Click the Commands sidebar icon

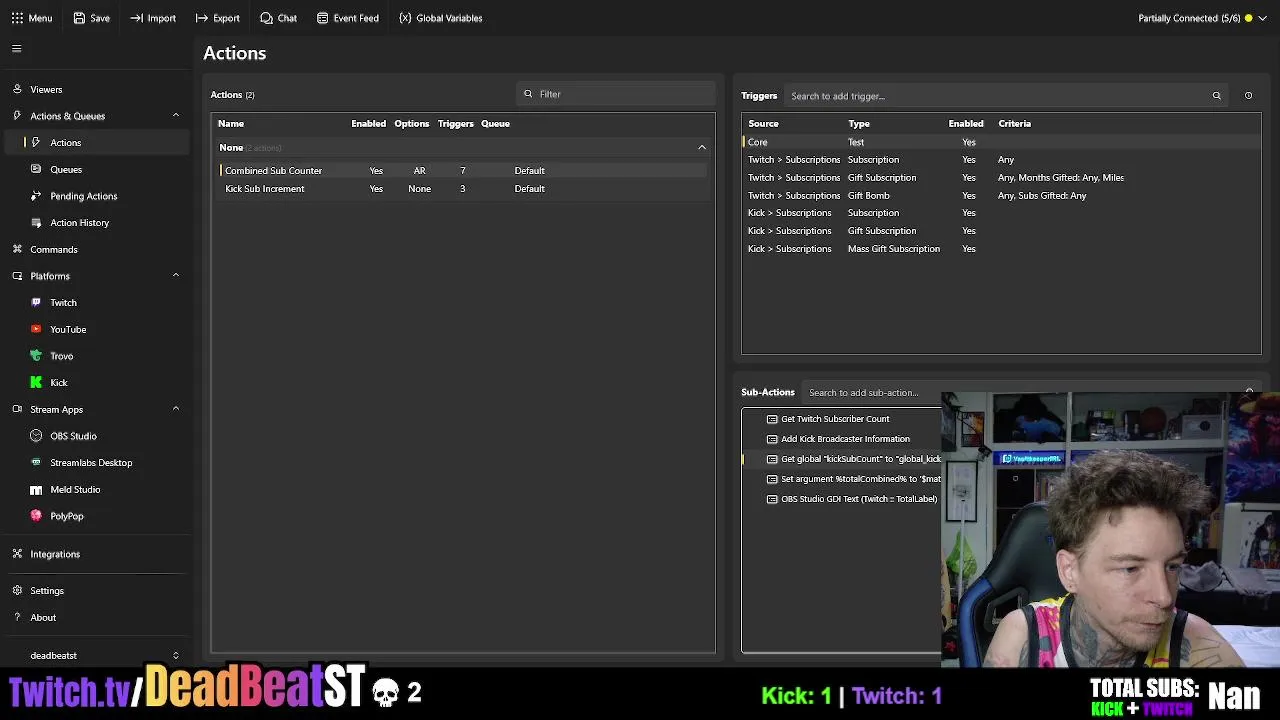click(17, 249)
